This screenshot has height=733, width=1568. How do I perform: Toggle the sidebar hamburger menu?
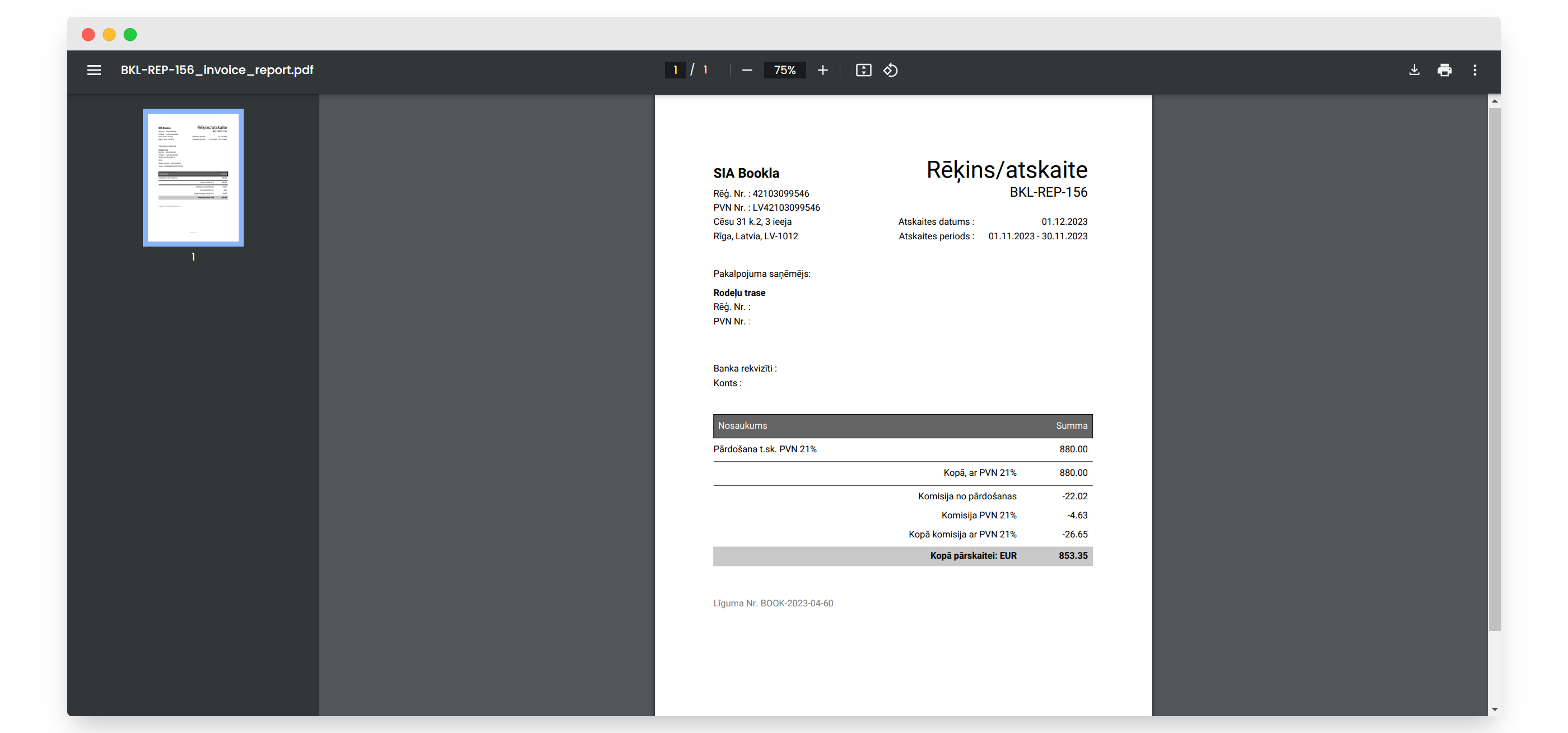coord(94,70)
